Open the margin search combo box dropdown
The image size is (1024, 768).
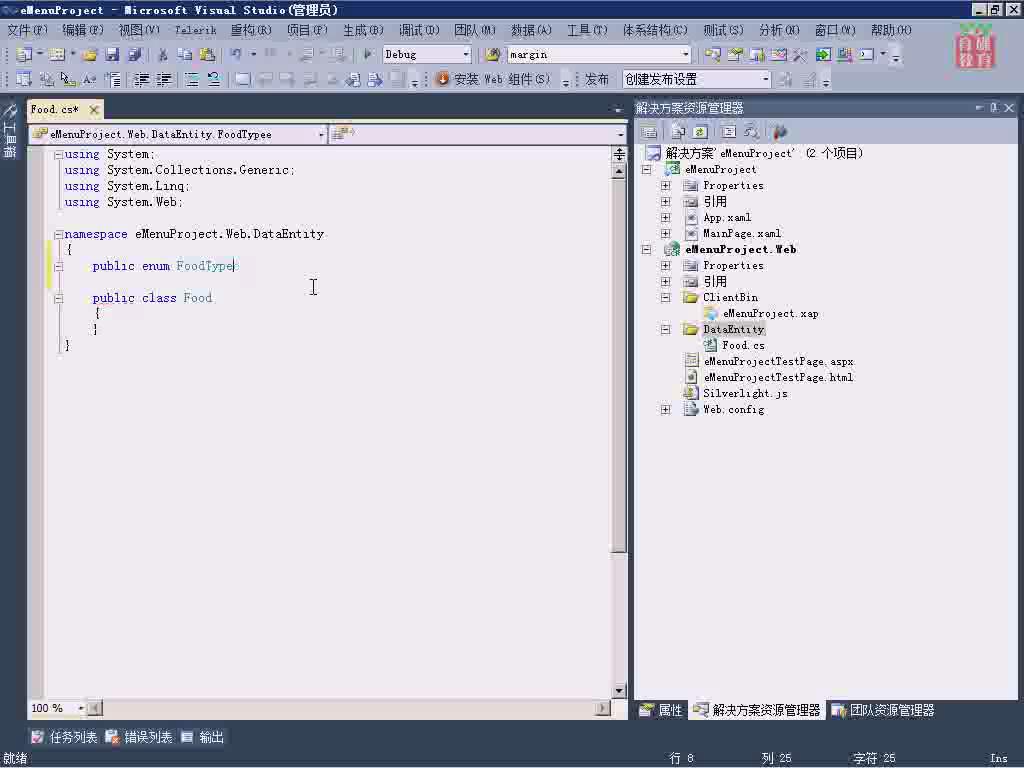click(x=685, y=55)
